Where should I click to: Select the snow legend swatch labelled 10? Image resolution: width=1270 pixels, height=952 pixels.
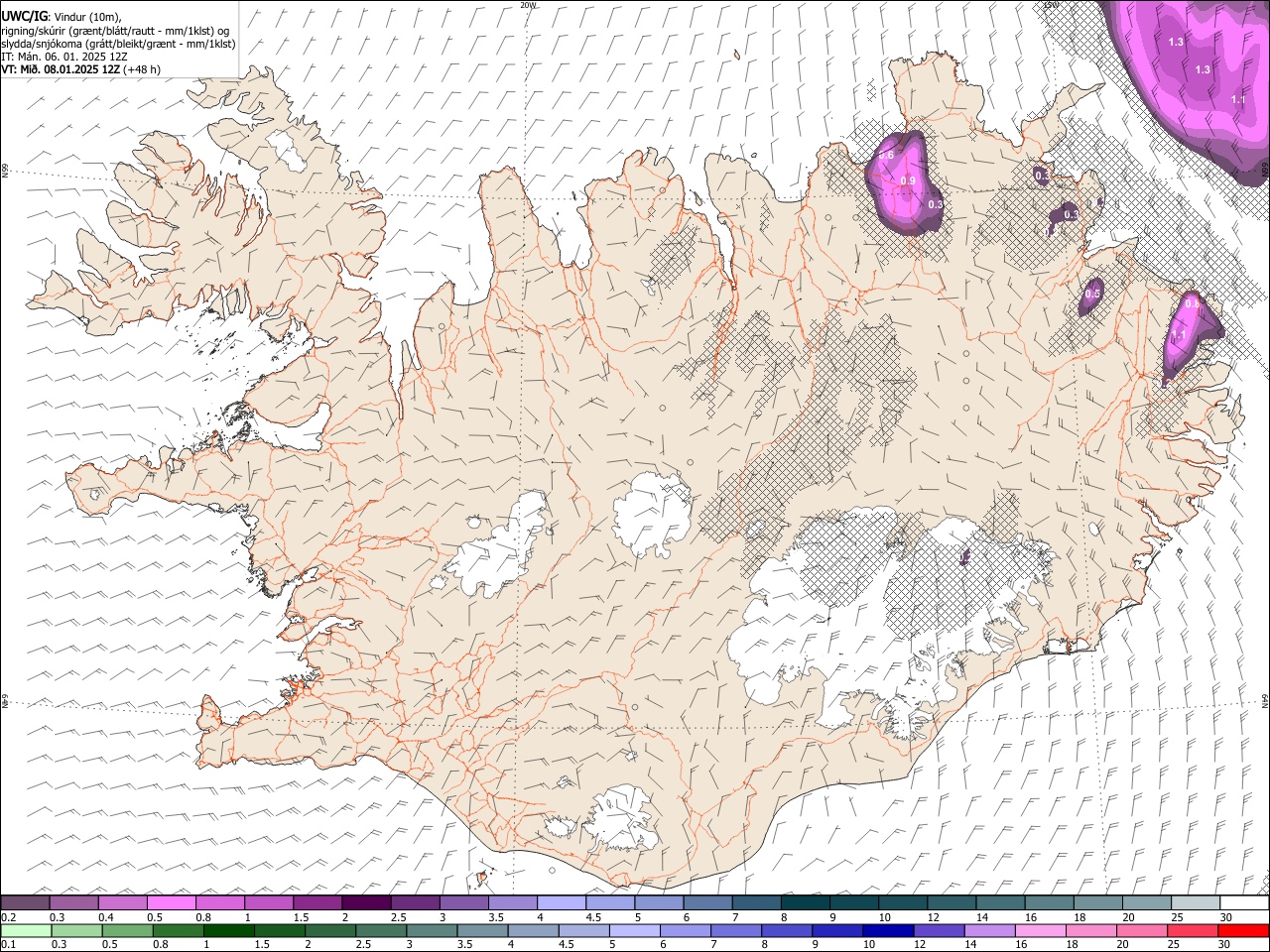(x=902, y=903)
